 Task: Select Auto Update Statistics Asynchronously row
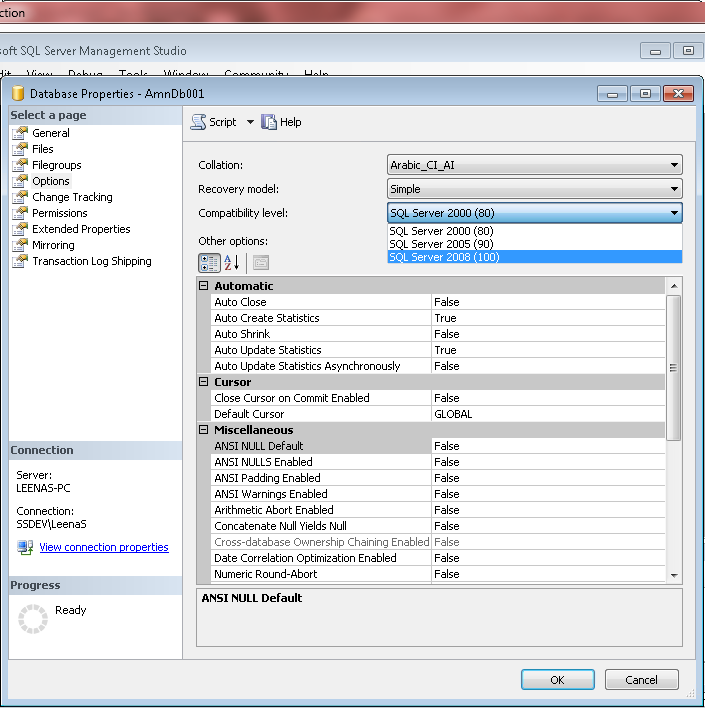point(438,366)
